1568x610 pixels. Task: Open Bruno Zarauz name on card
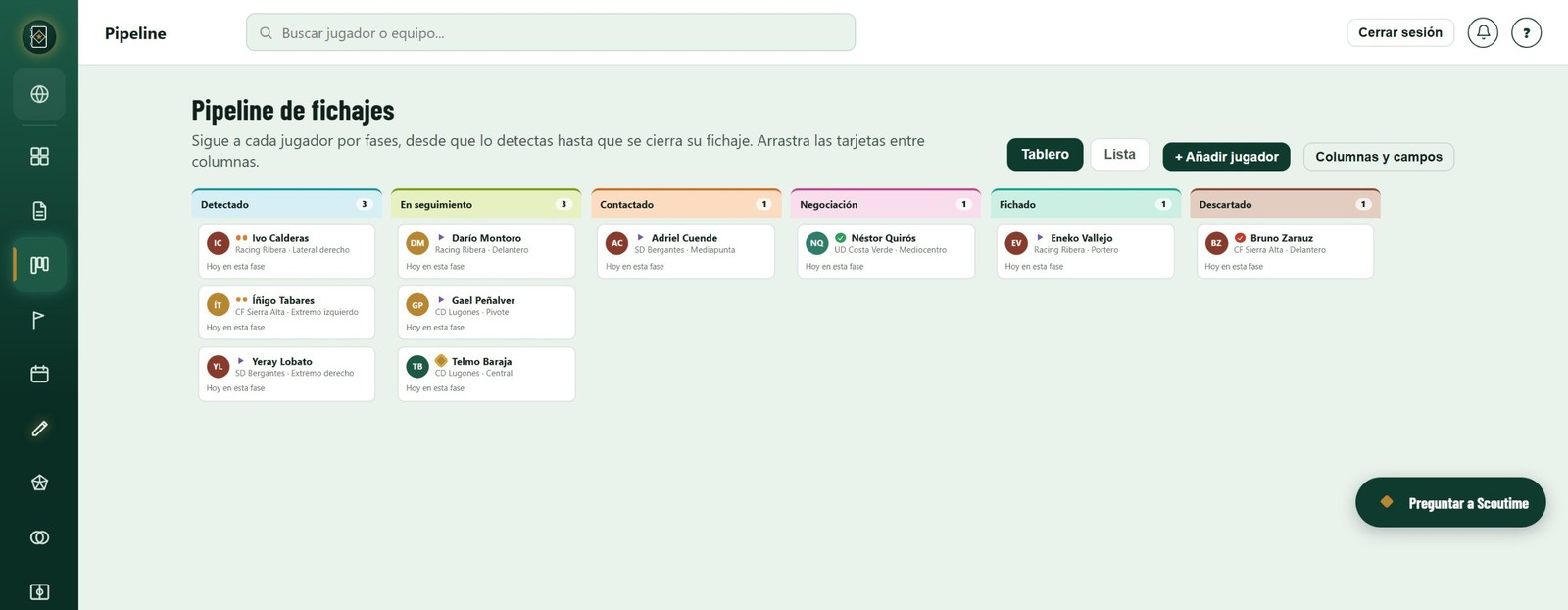click(x=1282, y=238)
